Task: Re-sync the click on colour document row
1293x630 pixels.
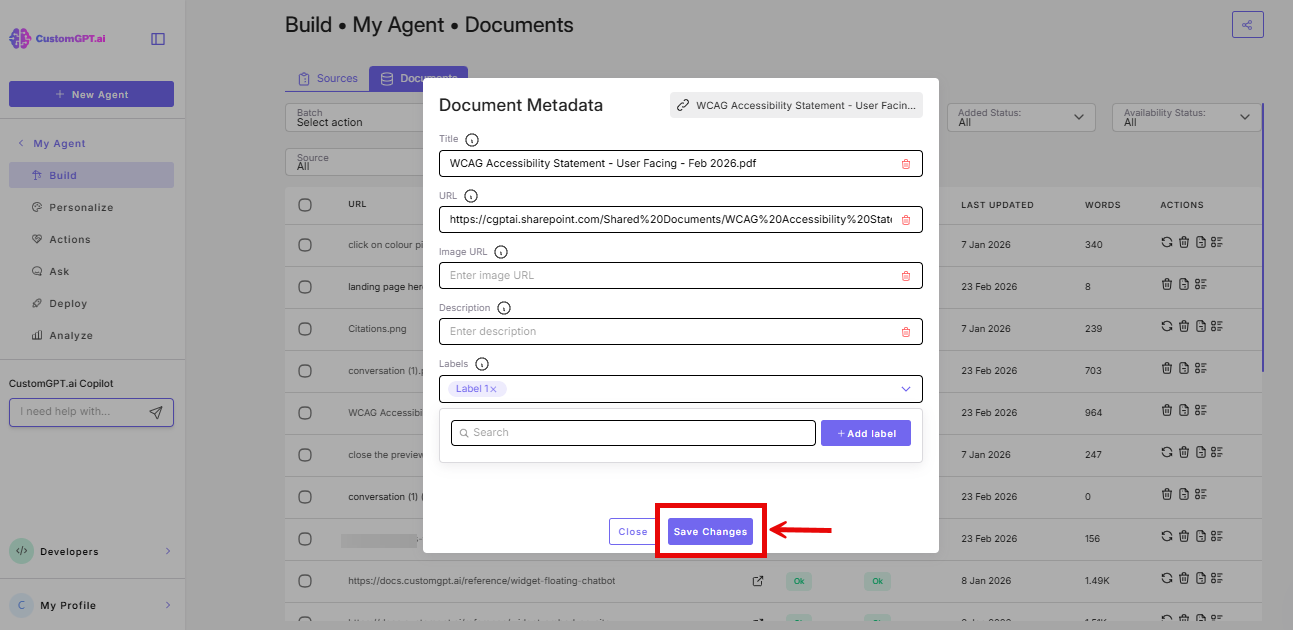Action: (x=1165, y=242)
